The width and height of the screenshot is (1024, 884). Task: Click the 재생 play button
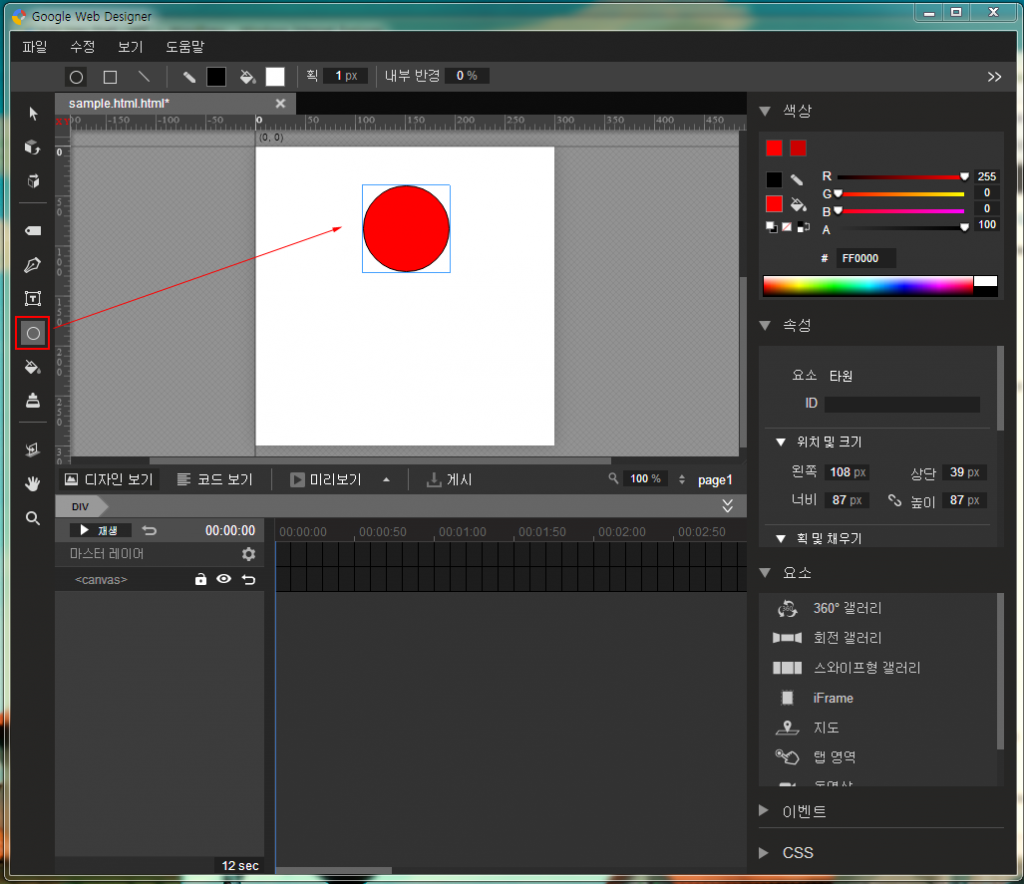click(x=99, y=530)
